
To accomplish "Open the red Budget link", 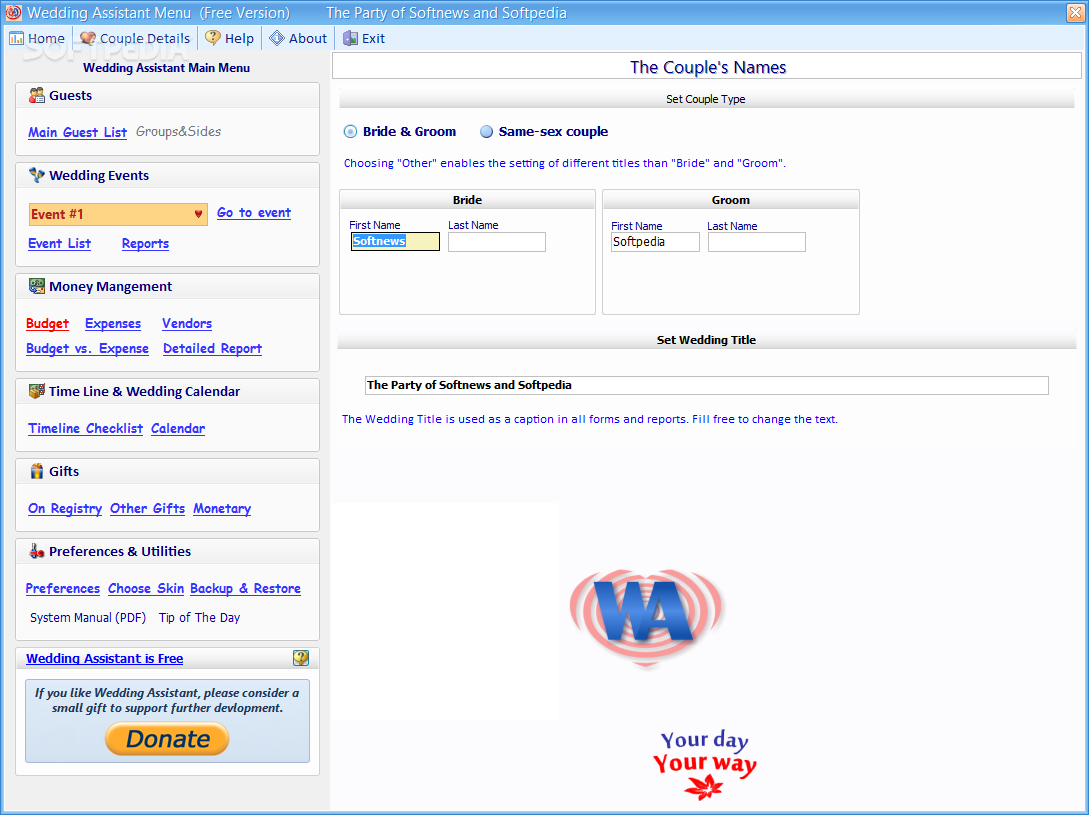I will tap(47, 323).
